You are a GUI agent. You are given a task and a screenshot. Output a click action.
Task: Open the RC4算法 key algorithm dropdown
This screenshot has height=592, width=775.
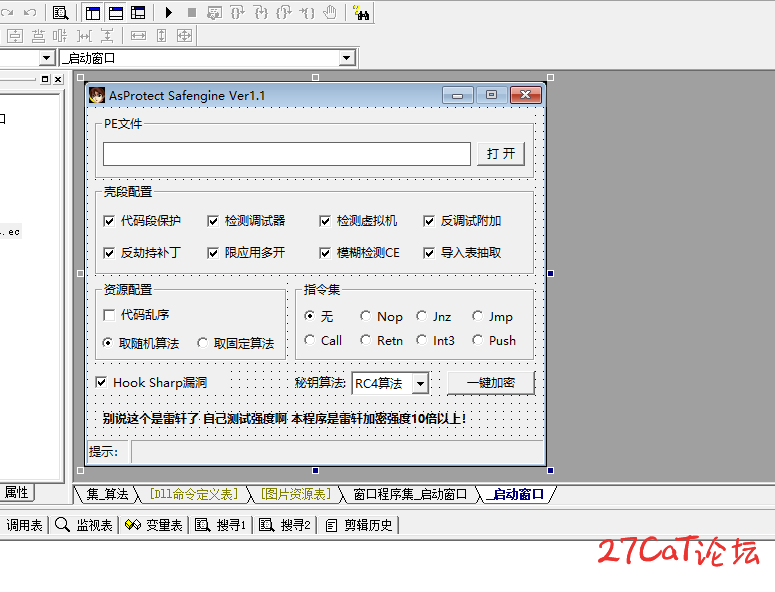(x=420, y=383)
